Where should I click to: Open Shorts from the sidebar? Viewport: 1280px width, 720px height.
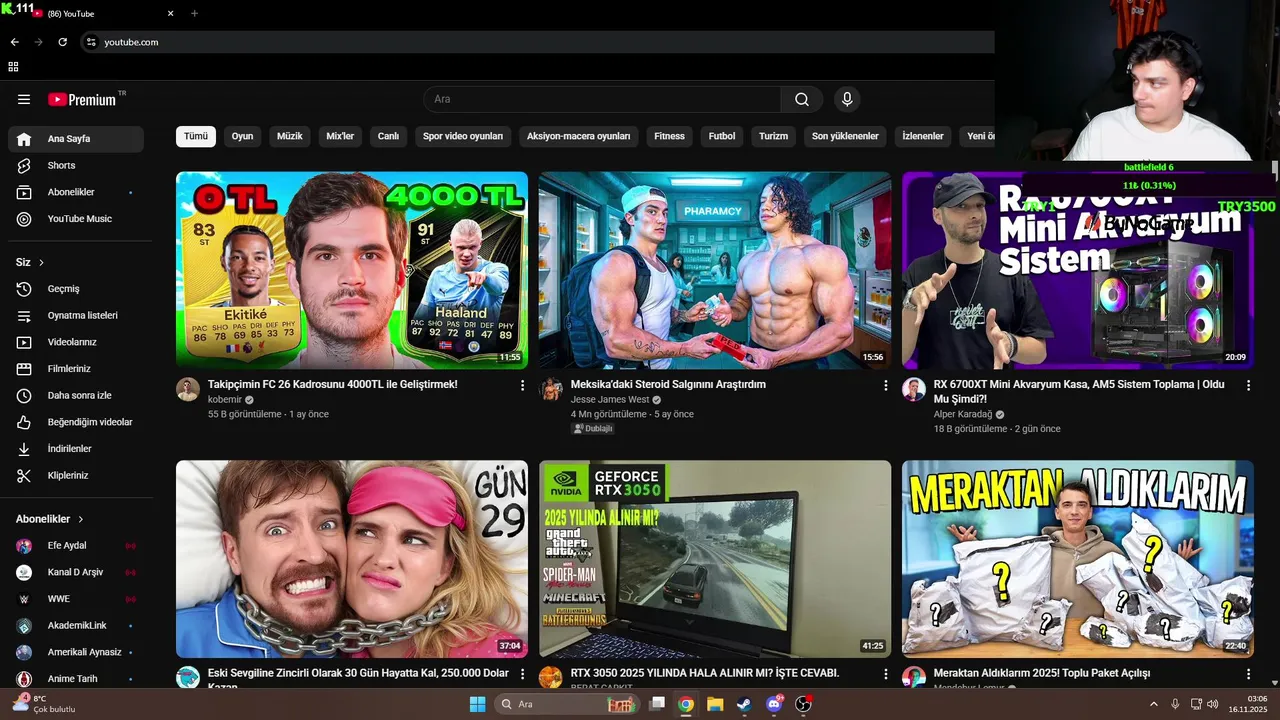point(76,165)
